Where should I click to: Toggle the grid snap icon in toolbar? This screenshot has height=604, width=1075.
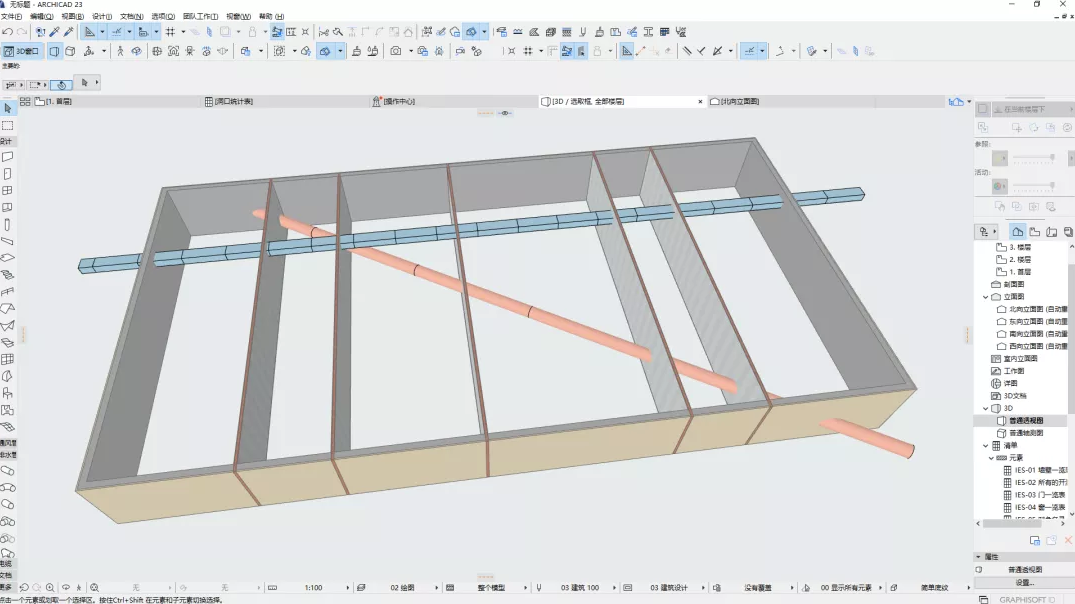tap(170, 32)
